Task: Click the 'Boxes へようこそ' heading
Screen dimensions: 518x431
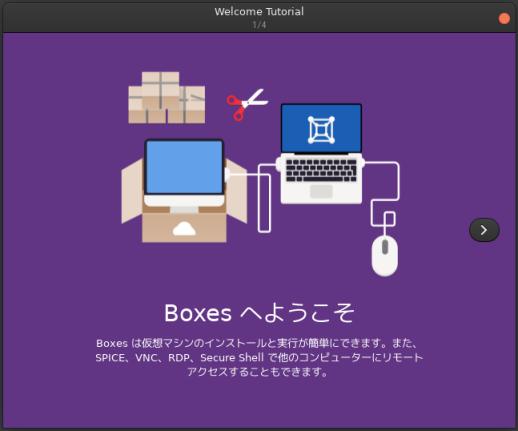Action: pyautogui.click(x=259, y=313)
